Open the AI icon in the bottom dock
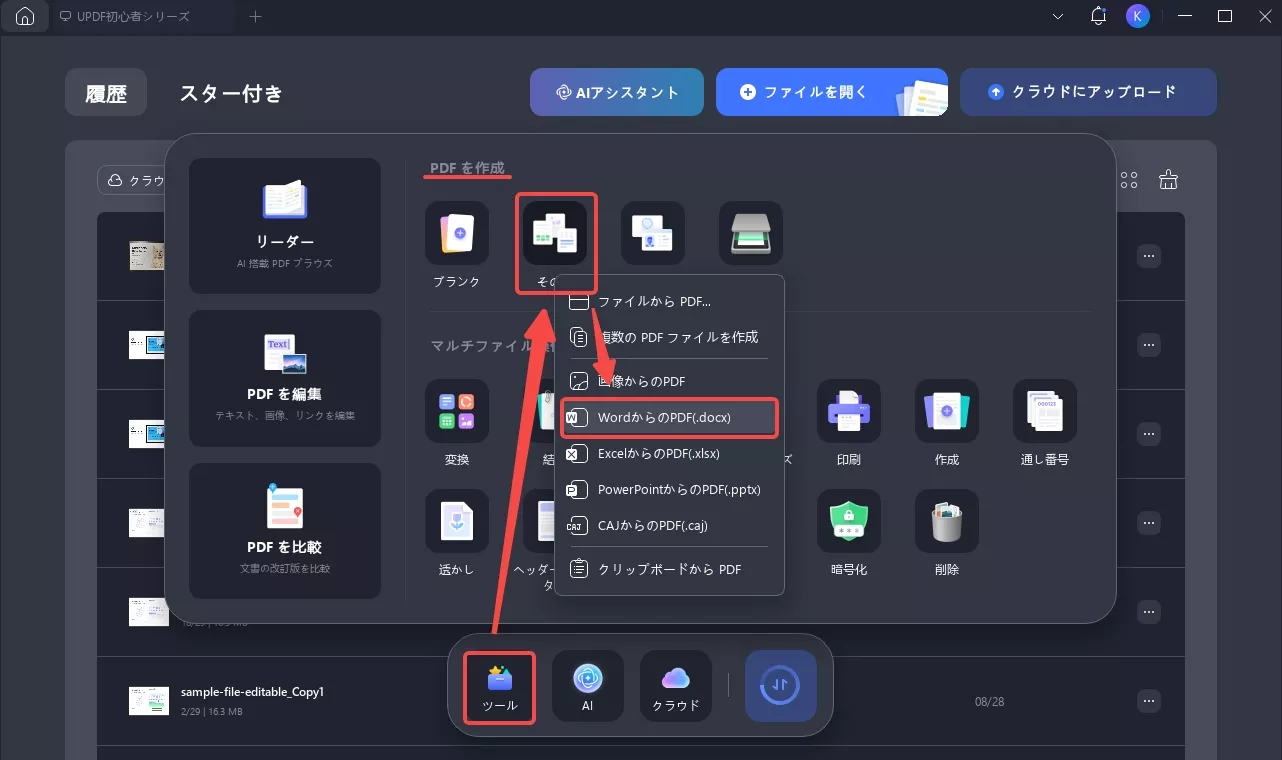Viewport: 1282px width, 760px height. coord(587,686)
